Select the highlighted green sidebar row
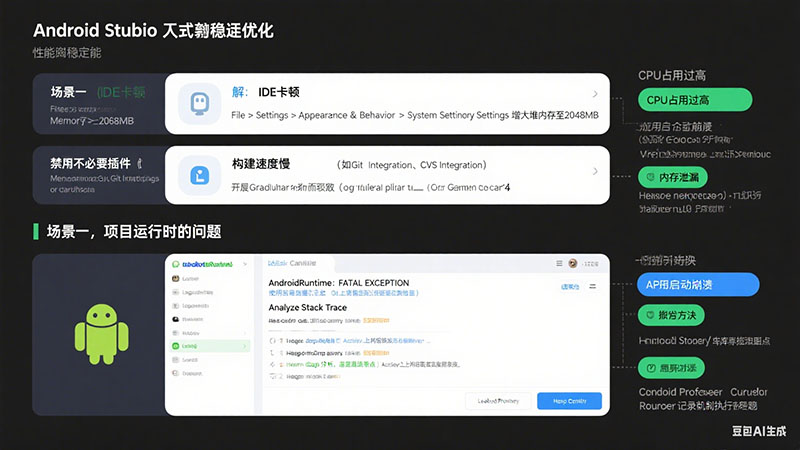The height and width of the screenshot is (450, 800). pos(210,346)
